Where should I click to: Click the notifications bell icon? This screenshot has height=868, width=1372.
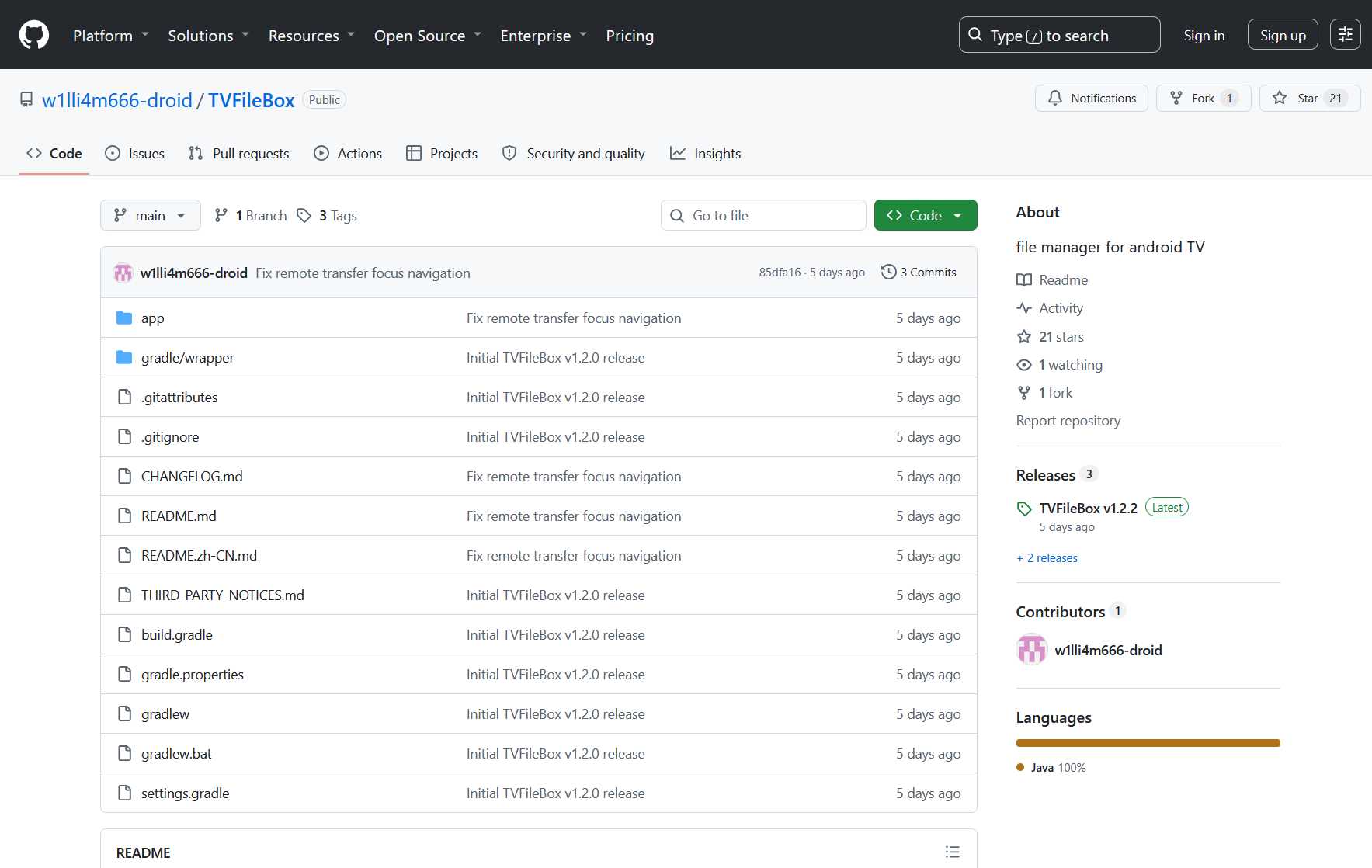1055,98
